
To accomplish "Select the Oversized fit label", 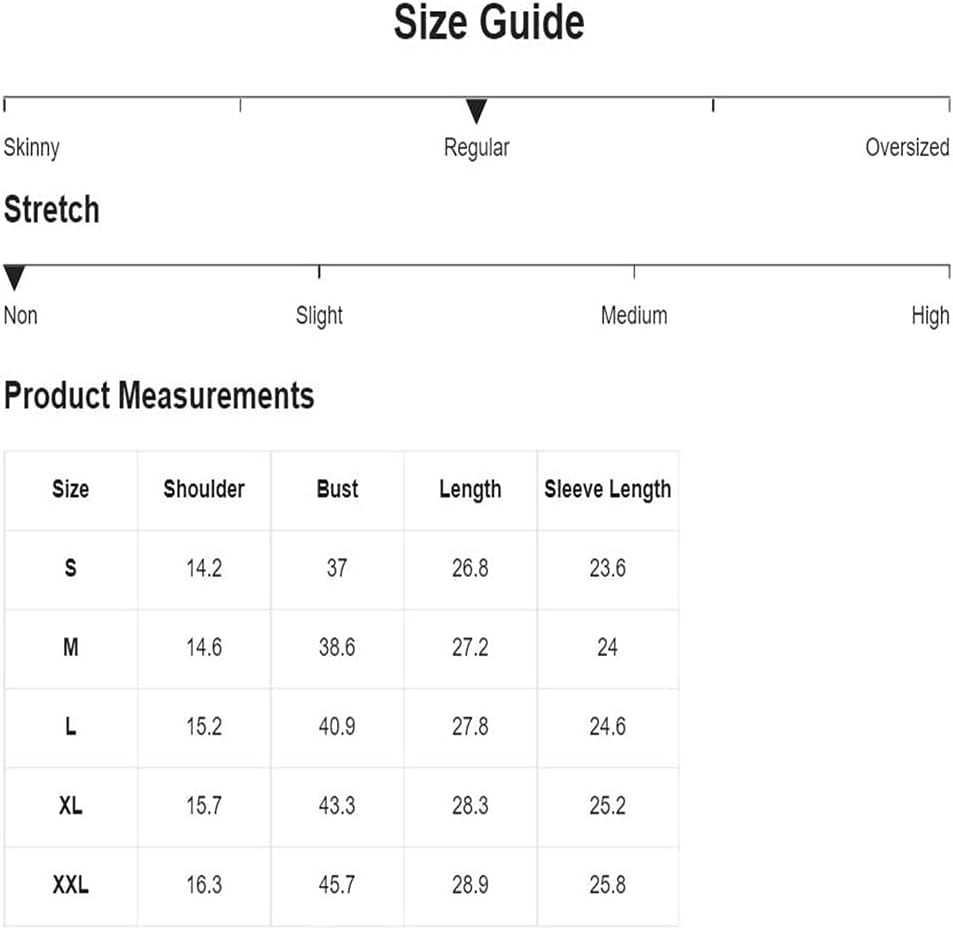I will pyautogui.click(x=907, y=147).
